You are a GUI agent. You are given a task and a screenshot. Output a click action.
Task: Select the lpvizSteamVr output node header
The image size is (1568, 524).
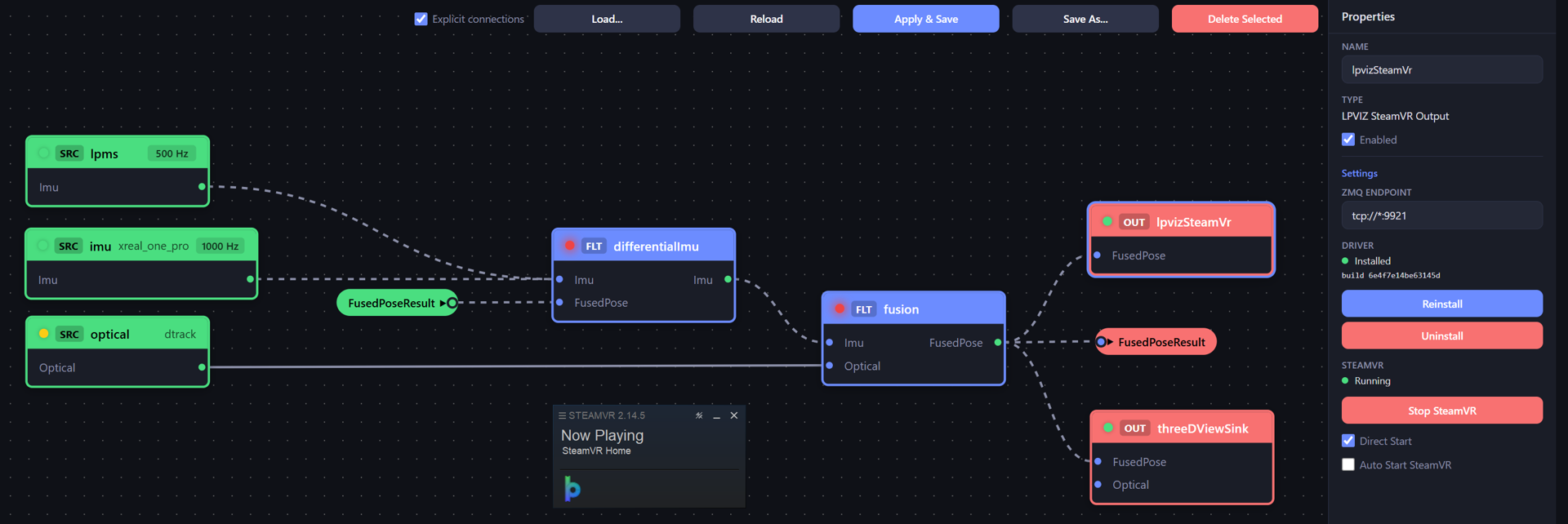(1181, 221)
